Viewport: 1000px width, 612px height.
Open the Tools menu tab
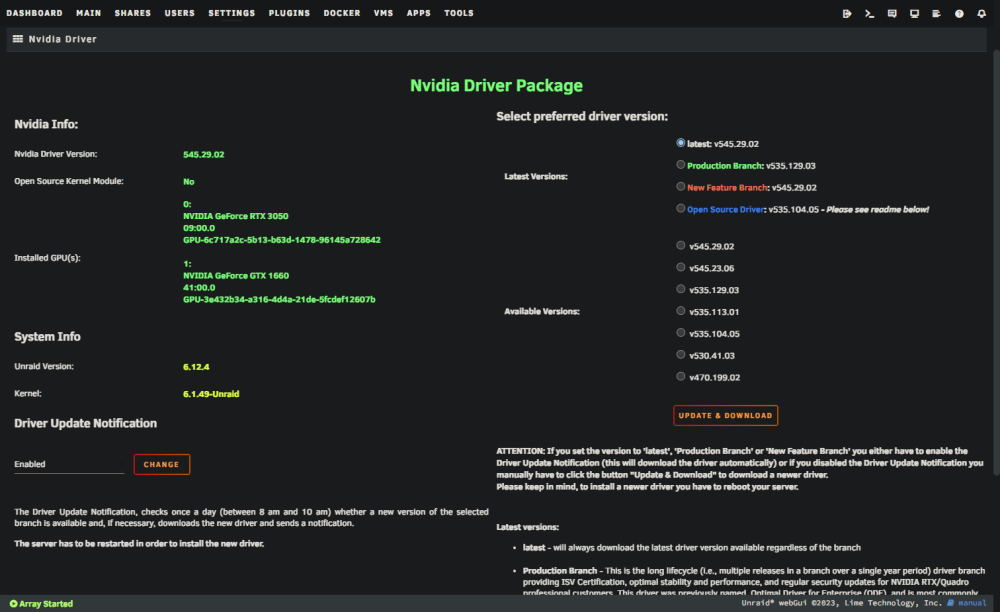459,13
